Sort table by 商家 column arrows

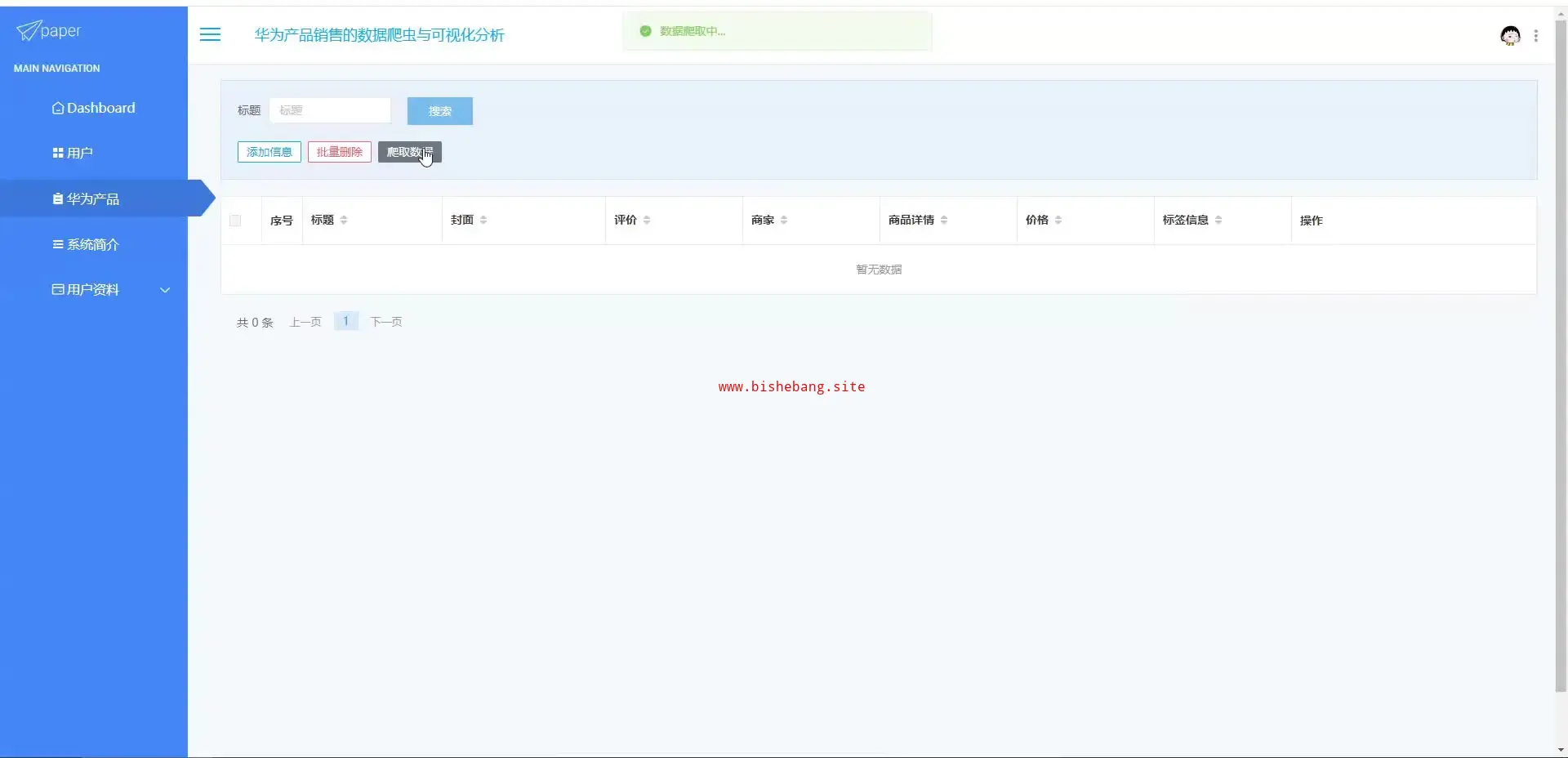784,220
